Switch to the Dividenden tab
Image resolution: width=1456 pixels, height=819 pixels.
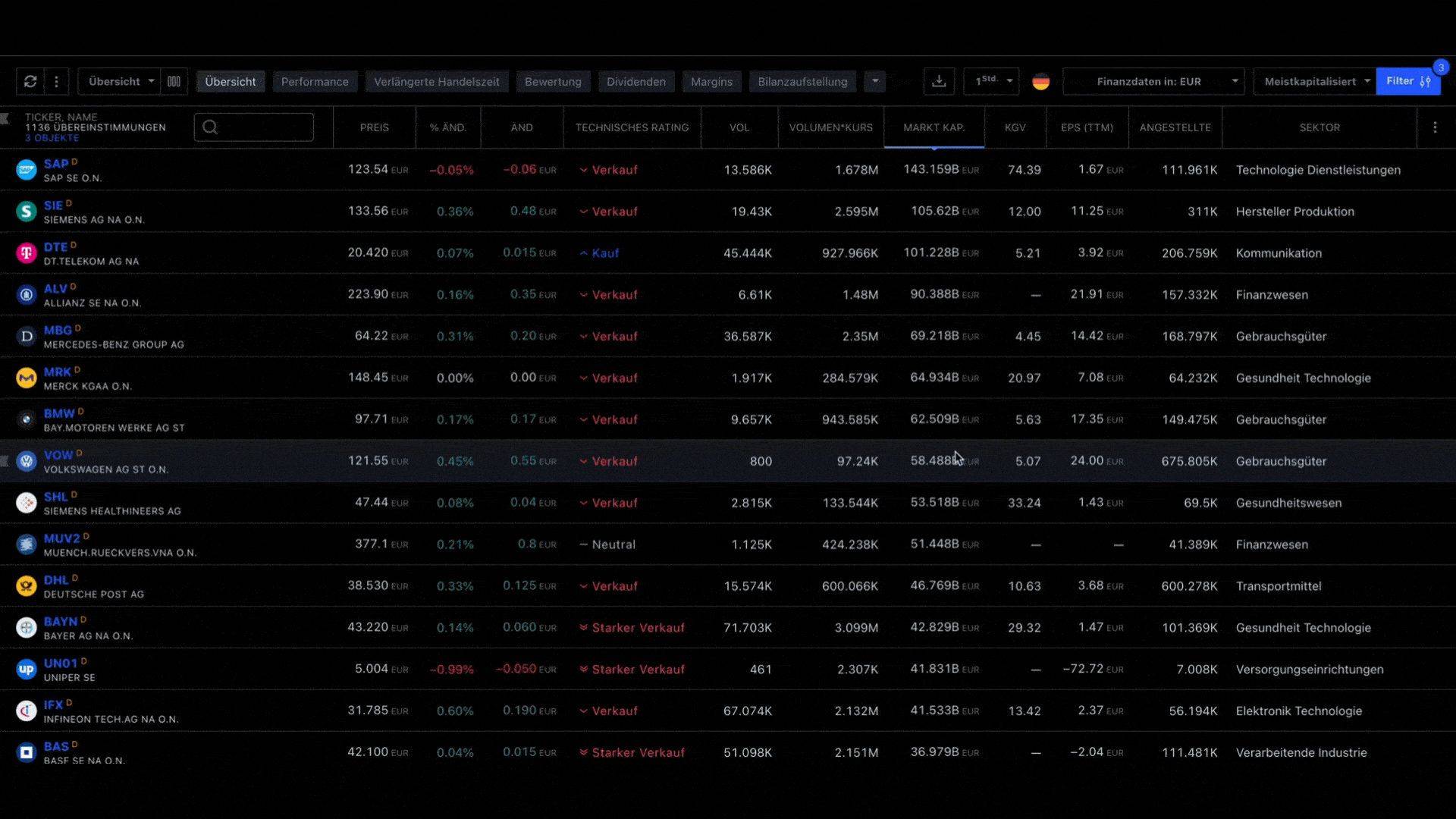(636, 81)
